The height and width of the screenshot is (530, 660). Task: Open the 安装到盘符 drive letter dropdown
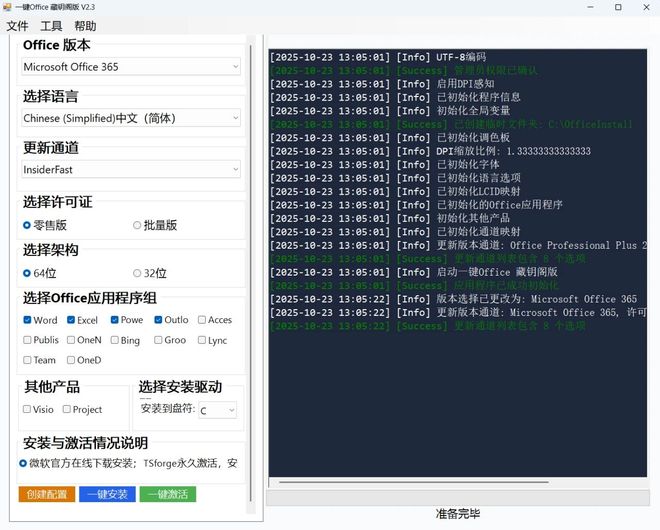(x=217, y=410)
